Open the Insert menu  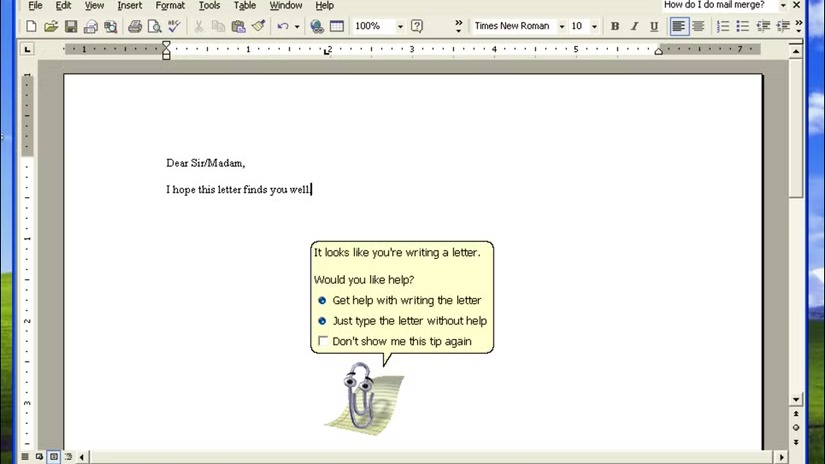point(129,5)
